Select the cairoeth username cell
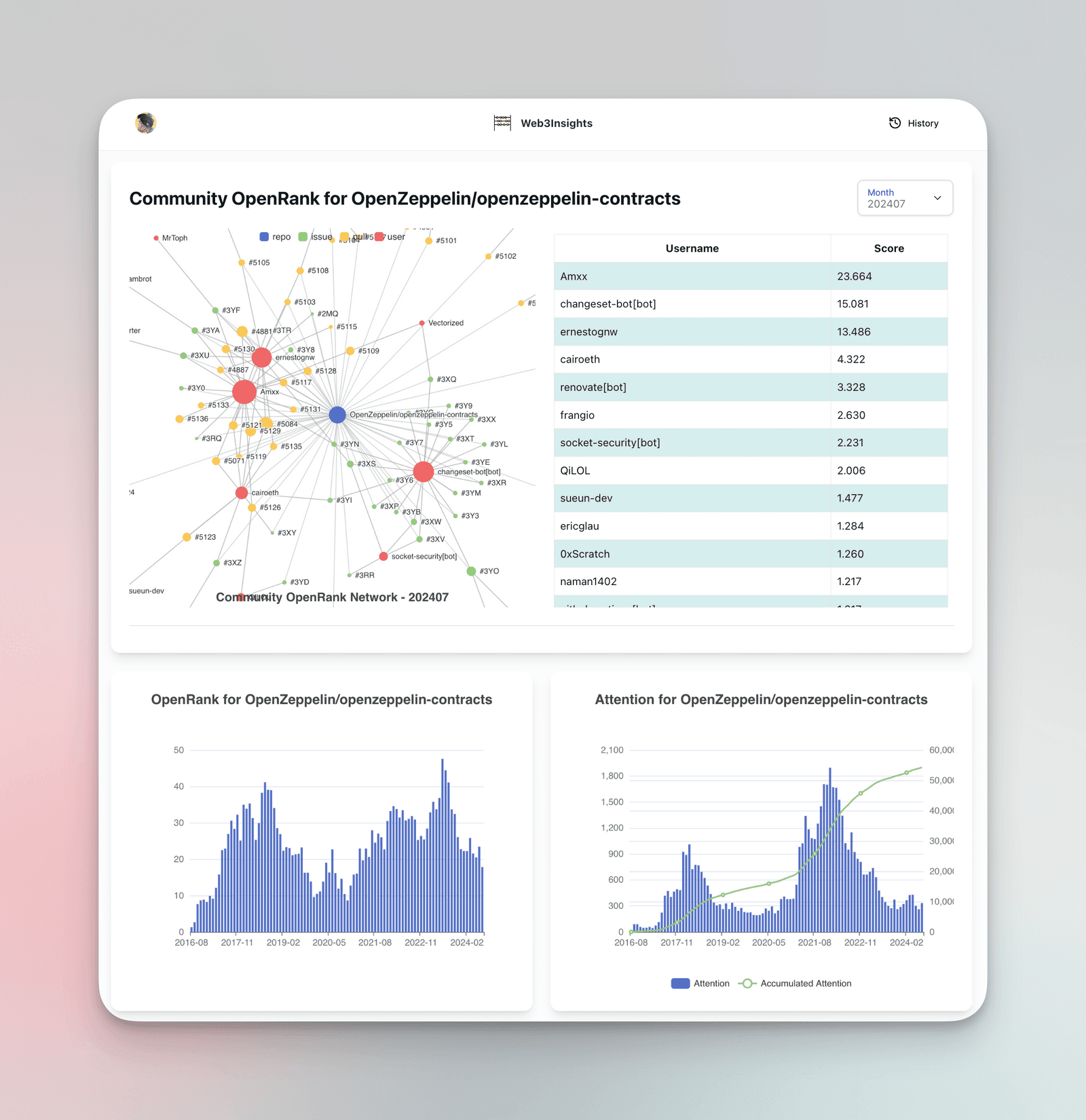The height and width of the screenshot is (1120, 1086). point(692,360)
